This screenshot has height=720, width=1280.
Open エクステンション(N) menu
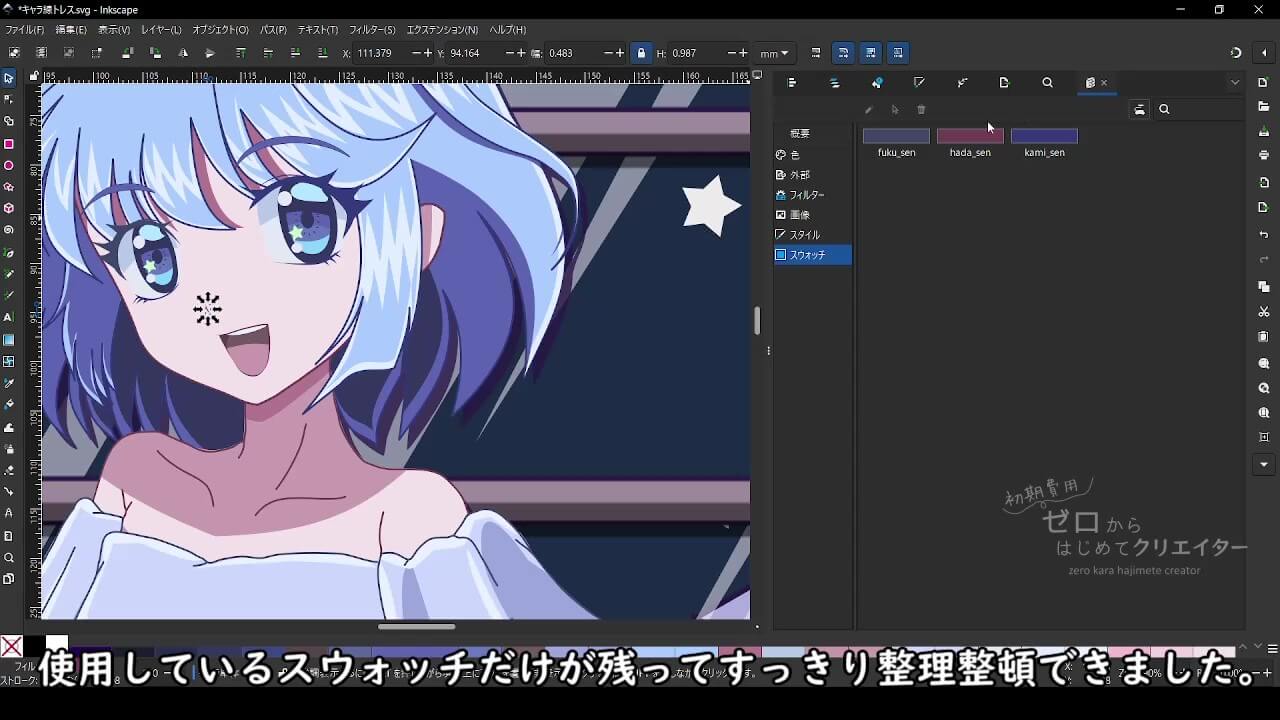pos(442,30)
